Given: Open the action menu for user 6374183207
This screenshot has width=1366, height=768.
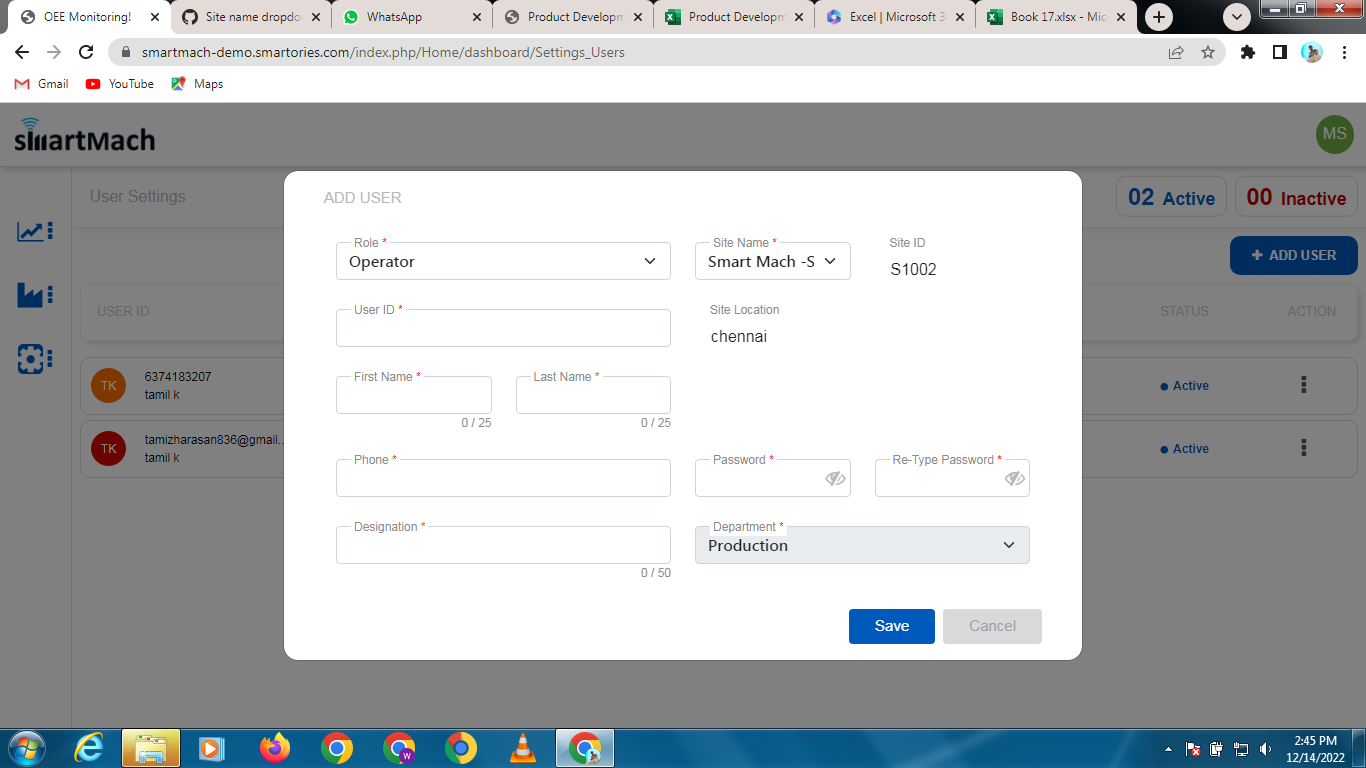Looking at the screenshot, I should coord(1303,385).
